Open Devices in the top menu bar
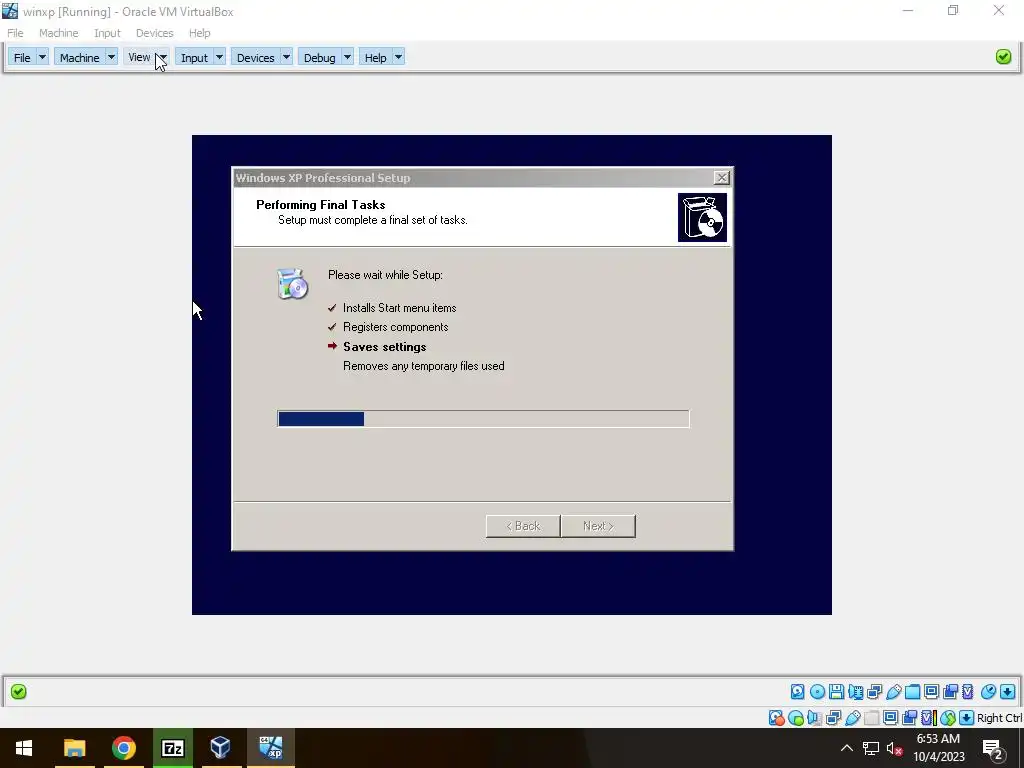This screenshot has height=768, width=1024. click(x=154, y=33)
